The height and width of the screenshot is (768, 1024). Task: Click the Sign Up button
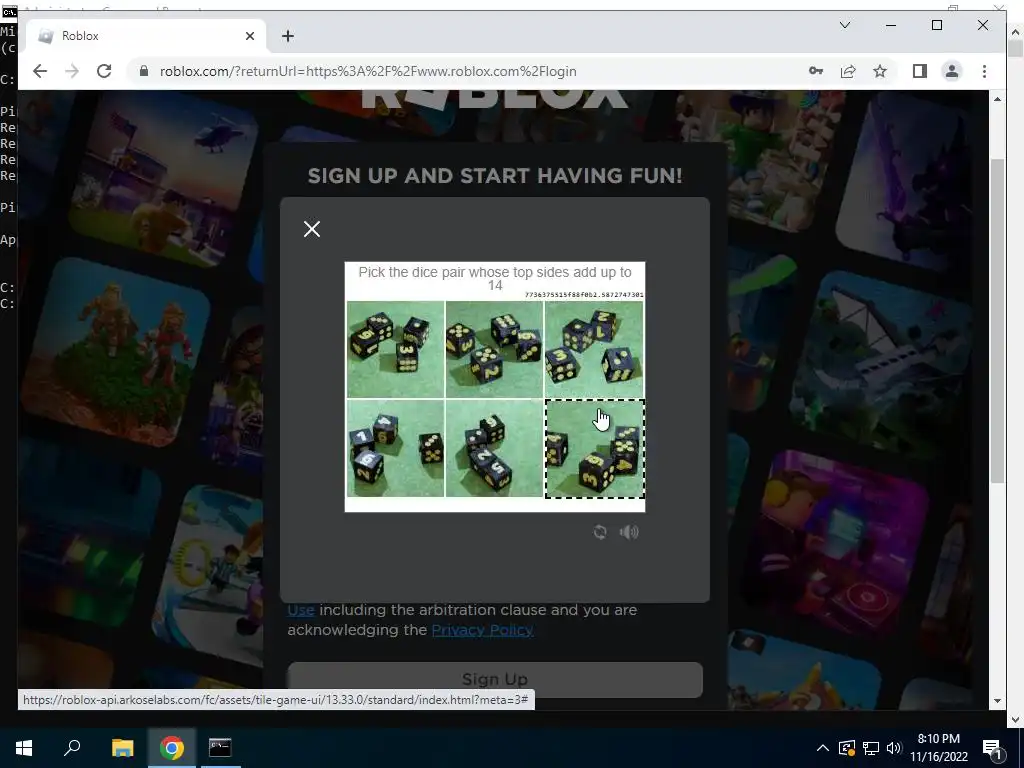(x=494, y=679)
